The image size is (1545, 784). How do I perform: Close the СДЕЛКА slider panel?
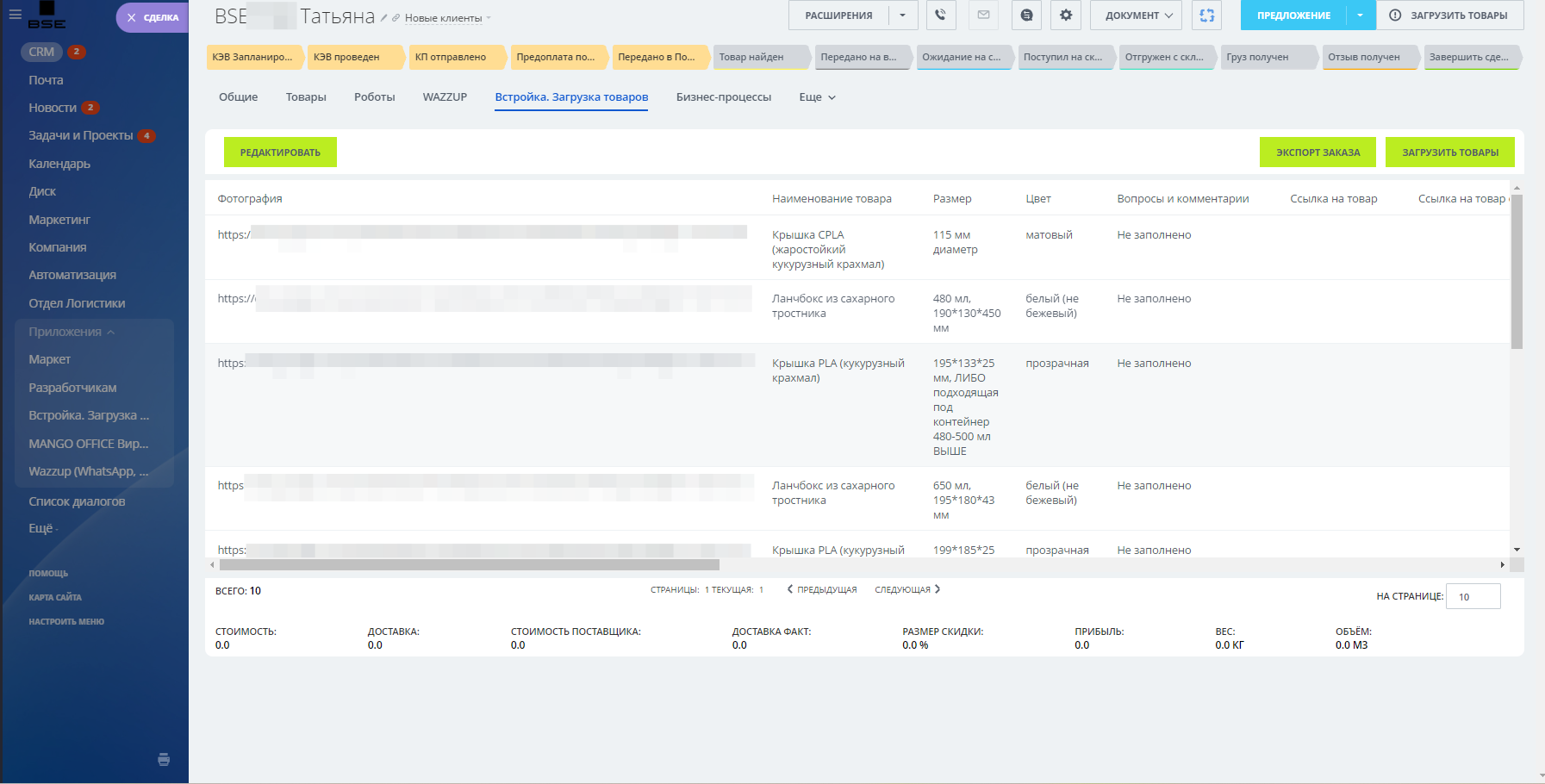click(131, 17)
